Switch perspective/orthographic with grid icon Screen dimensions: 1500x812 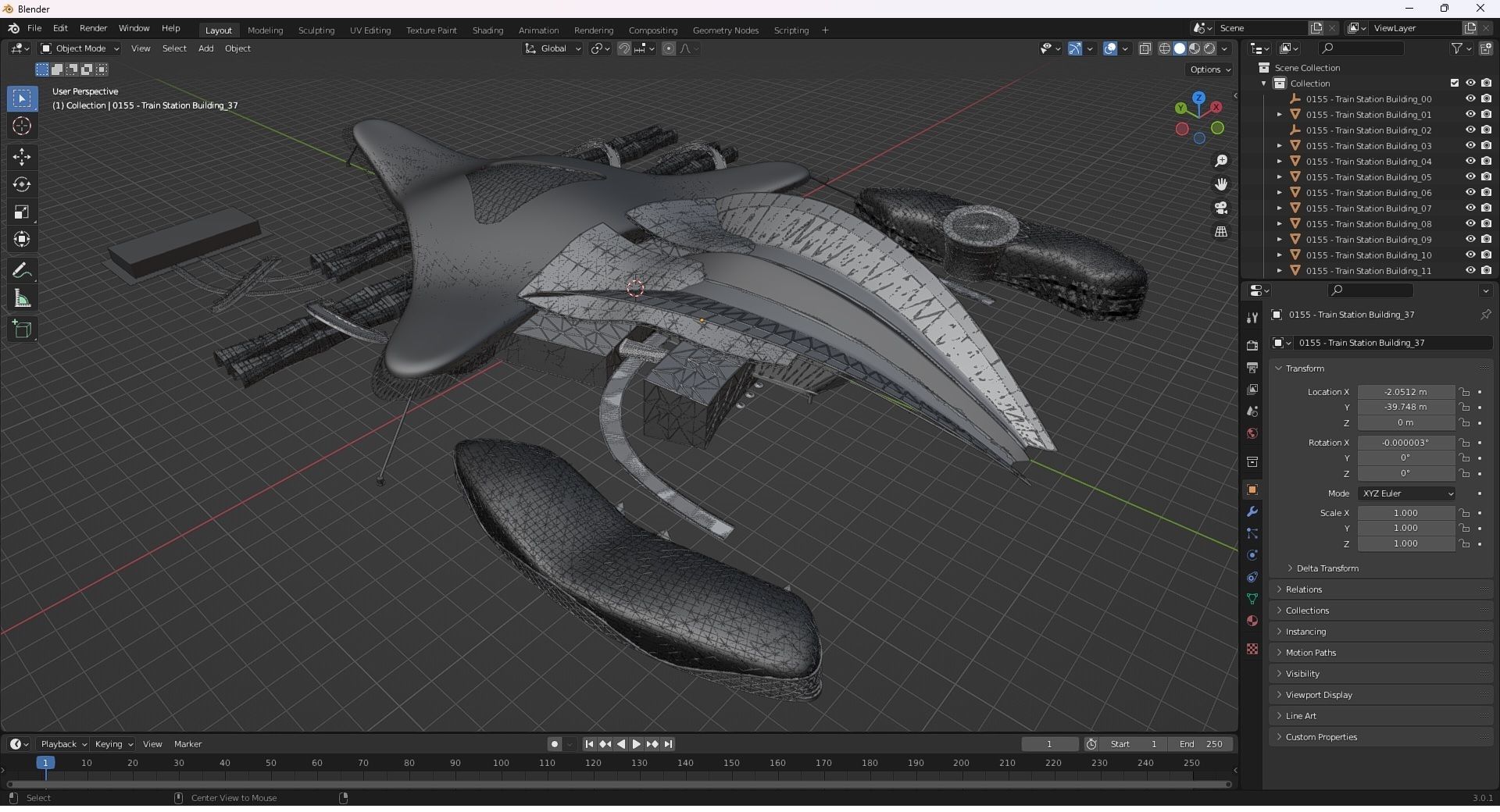pos(1221,232)
